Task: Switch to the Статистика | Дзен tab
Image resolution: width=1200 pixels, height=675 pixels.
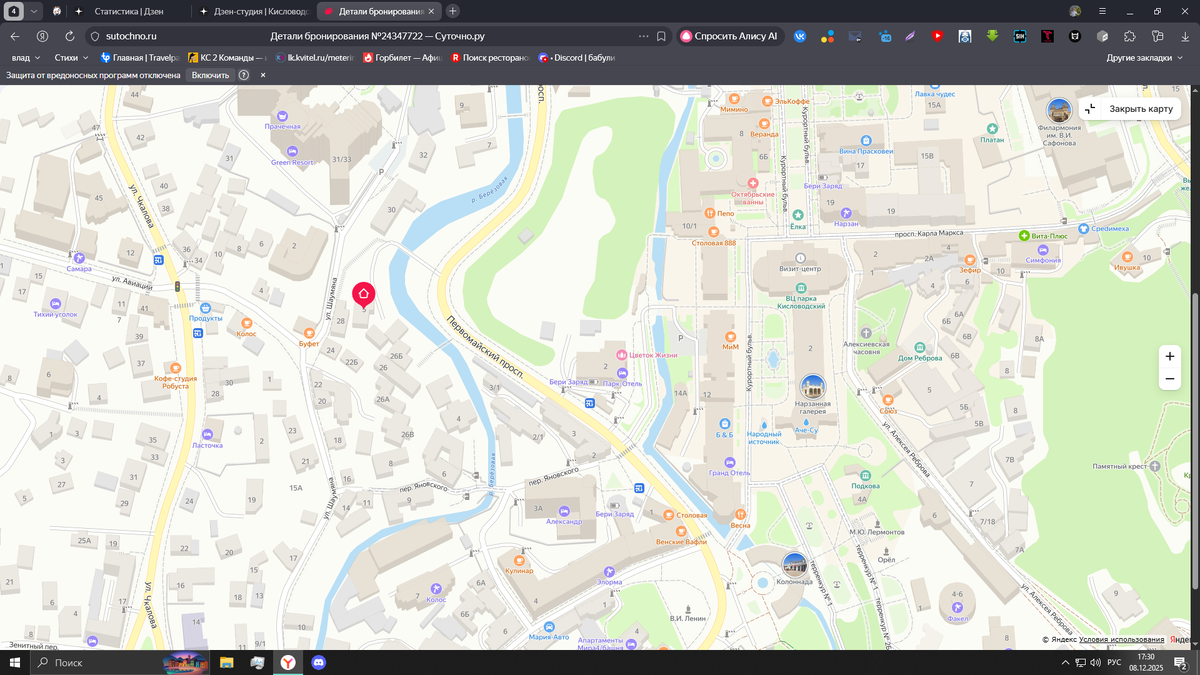Action: (x=130, y=11)
